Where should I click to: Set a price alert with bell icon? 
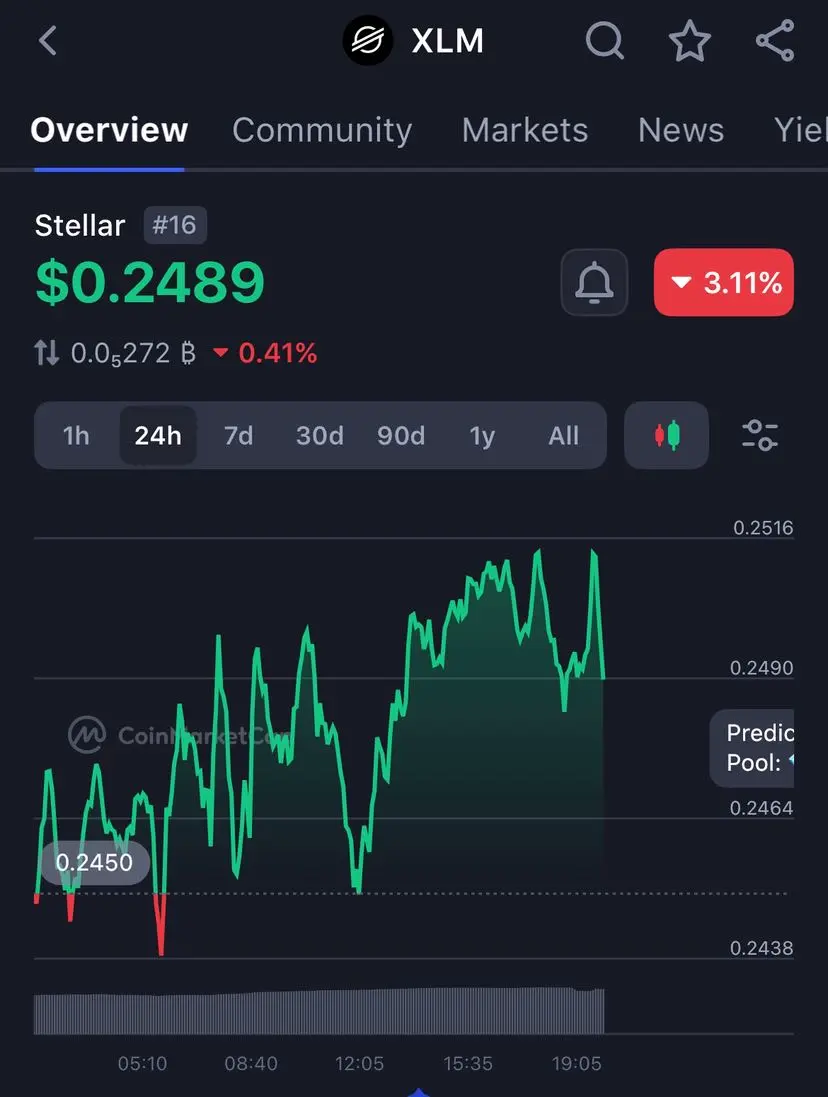pyautogui.click(x=594, y=283)
